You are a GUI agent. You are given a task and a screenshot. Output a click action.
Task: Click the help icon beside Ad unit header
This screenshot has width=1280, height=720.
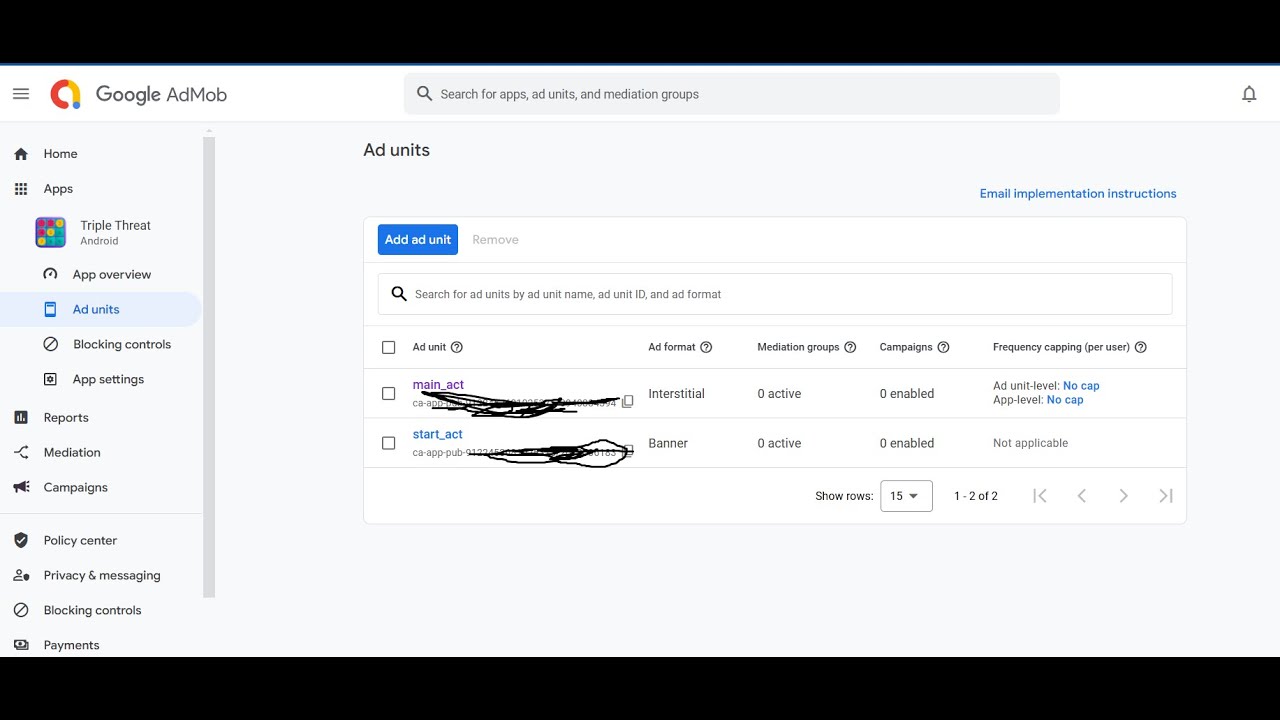point(457,347)
